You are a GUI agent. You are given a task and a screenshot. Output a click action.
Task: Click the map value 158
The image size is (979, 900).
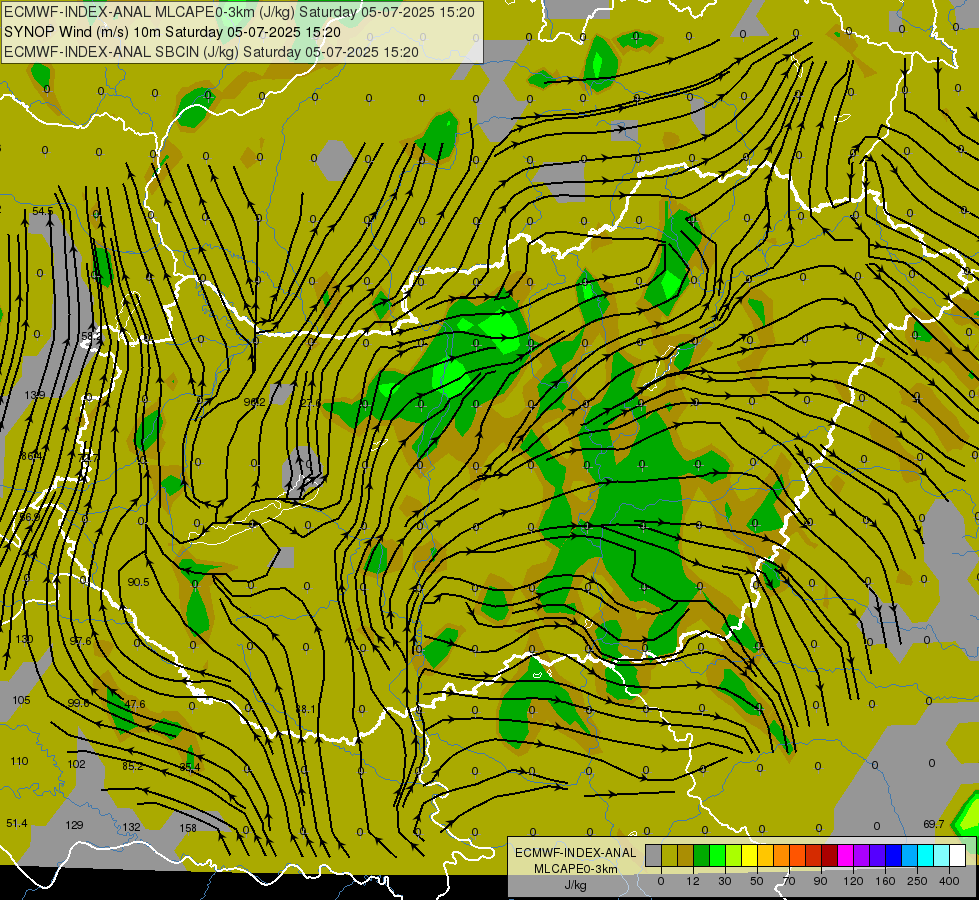(188, 829)
